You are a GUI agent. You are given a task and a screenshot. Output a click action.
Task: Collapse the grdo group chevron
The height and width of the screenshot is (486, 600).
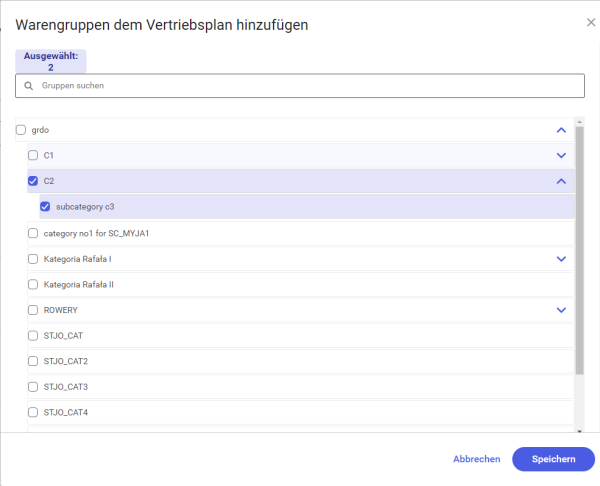561,130
